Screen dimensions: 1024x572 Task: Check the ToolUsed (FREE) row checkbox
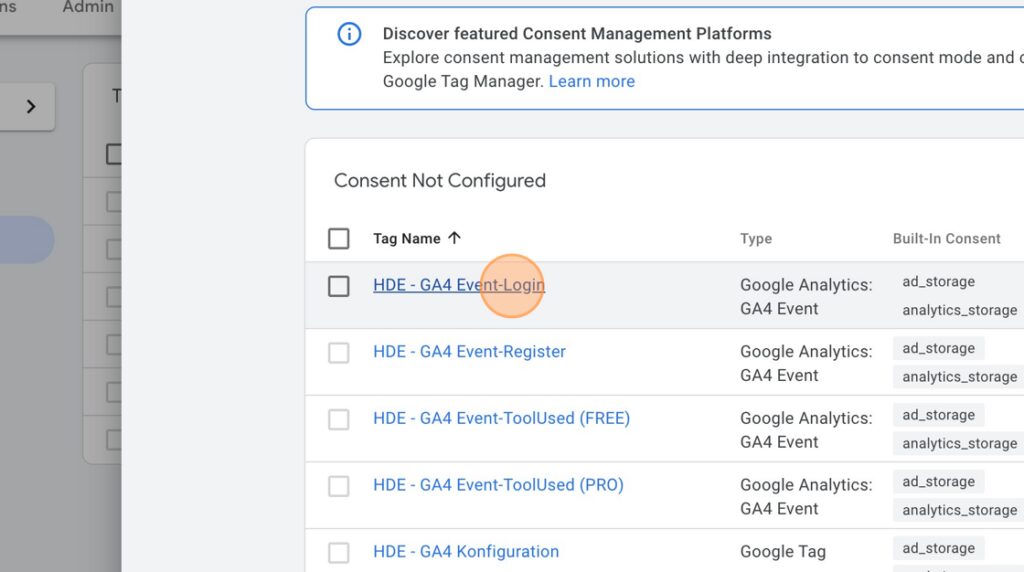(338, 419)
